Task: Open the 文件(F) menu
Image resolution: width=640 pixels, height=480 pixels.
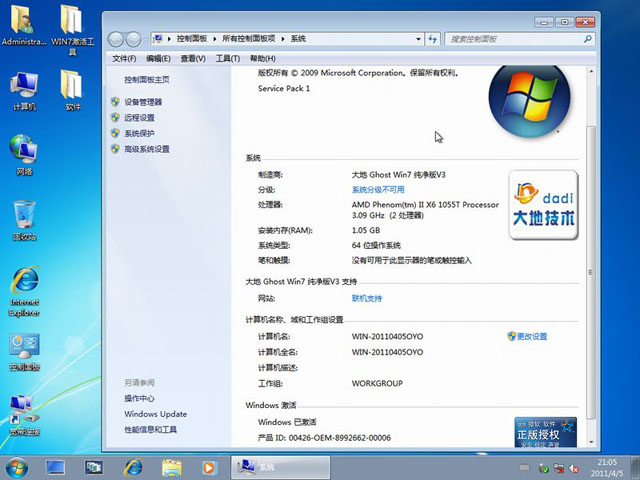Action: [x=124, y=59]
